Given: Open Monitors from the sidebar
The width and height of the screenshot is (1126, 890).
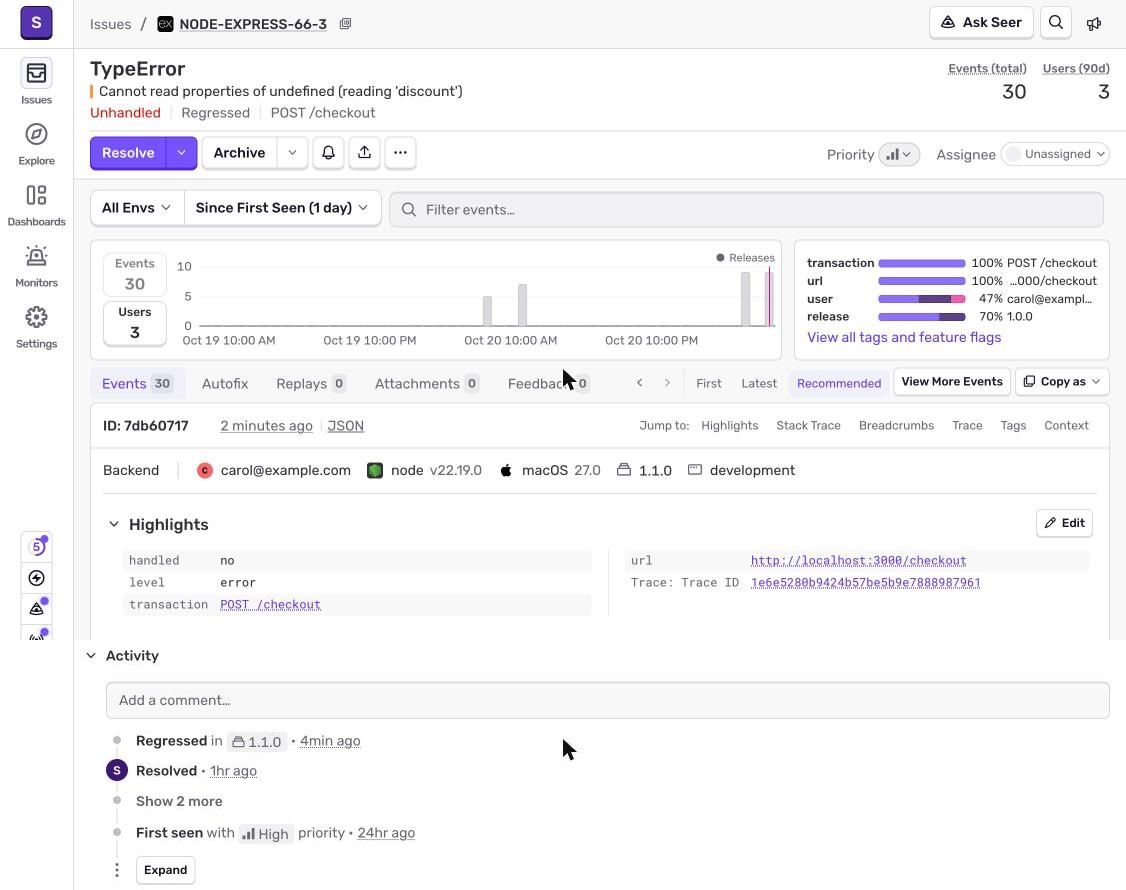Looking at the screenshot, I should [36, 266].
